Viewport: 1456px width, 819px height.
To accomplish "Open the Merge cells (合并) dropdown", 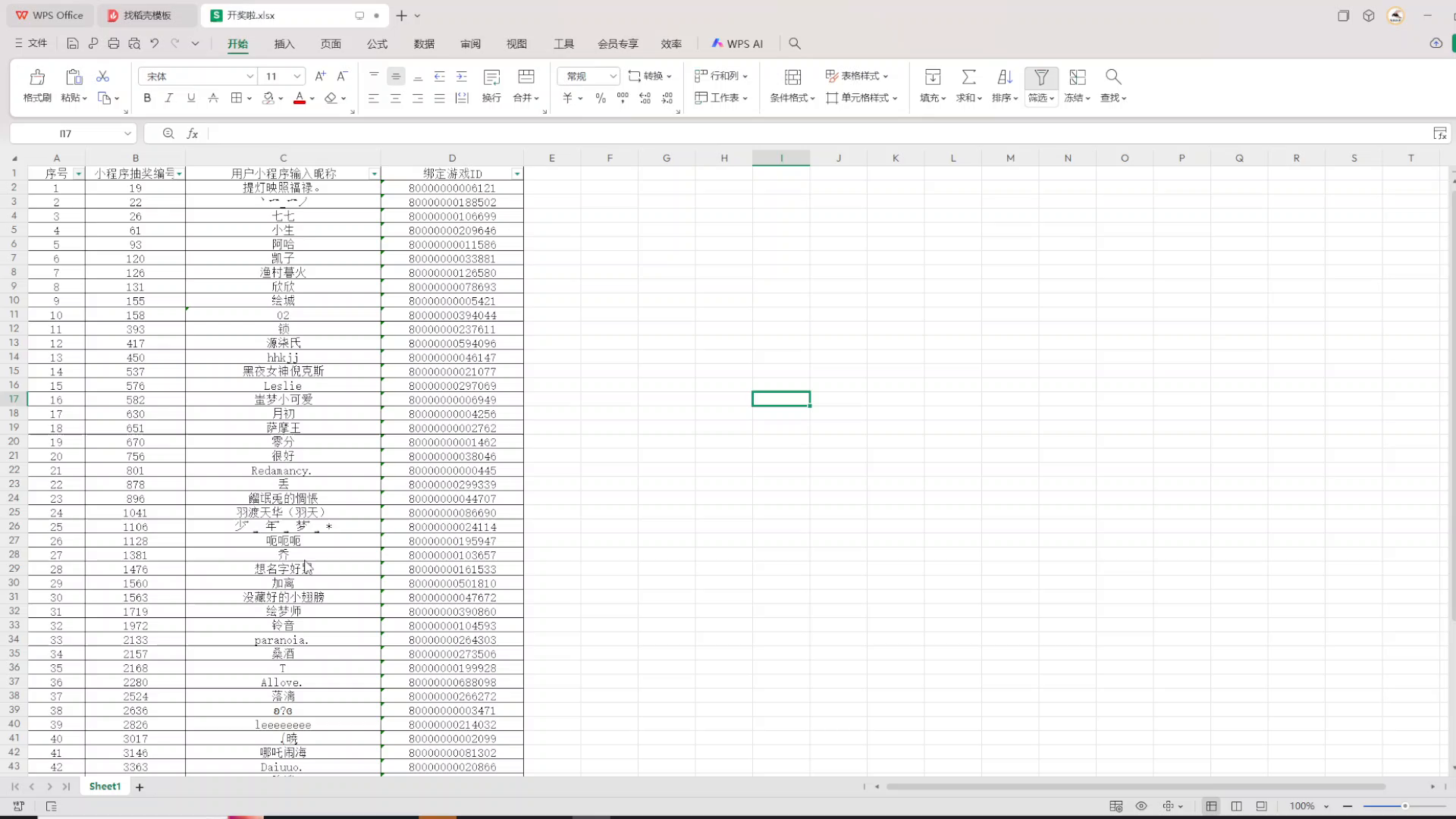I will tap(526, 98).
